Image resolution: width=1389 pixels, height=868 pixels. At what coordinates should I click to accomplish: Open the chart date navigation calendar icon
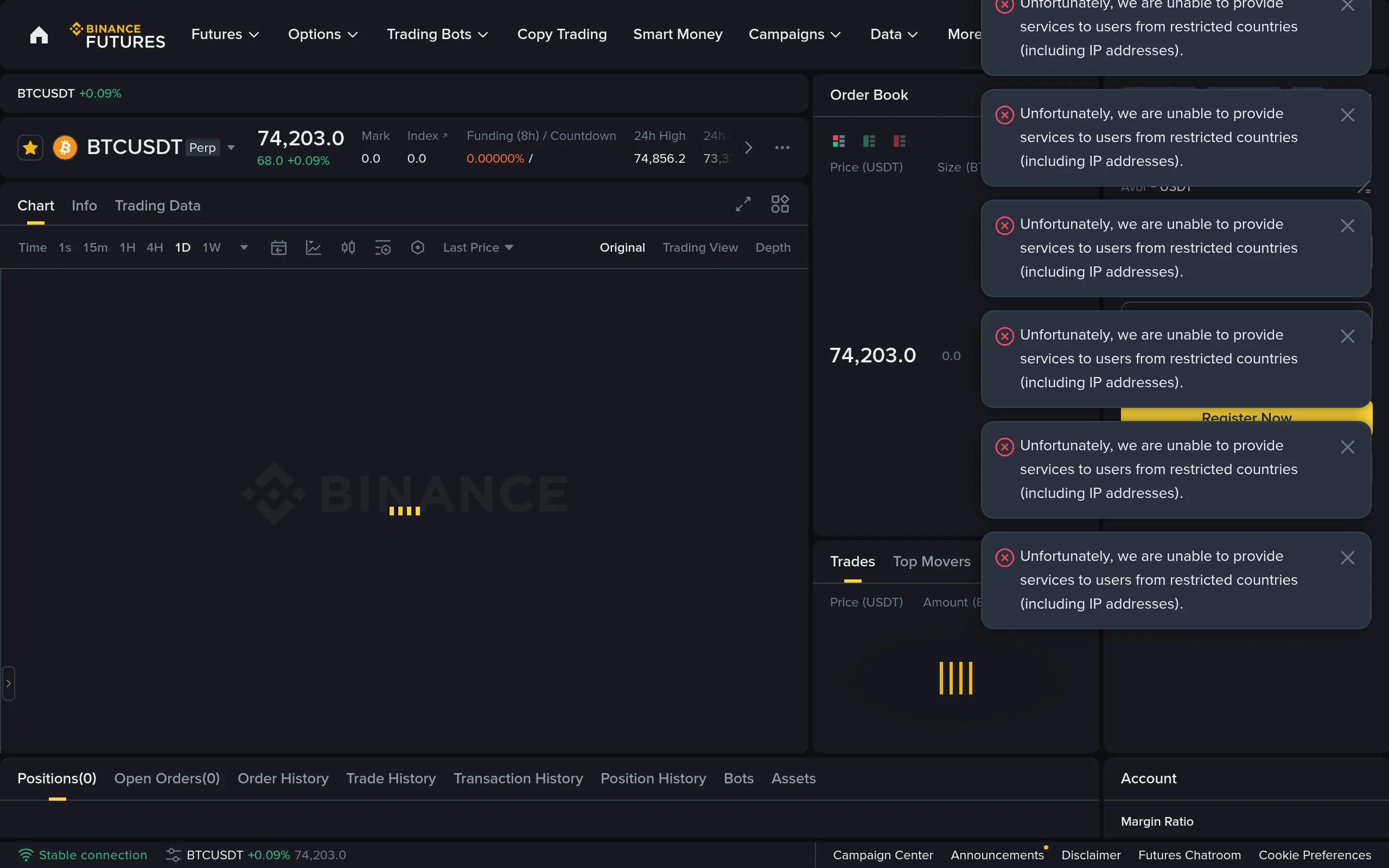(278, 247)
